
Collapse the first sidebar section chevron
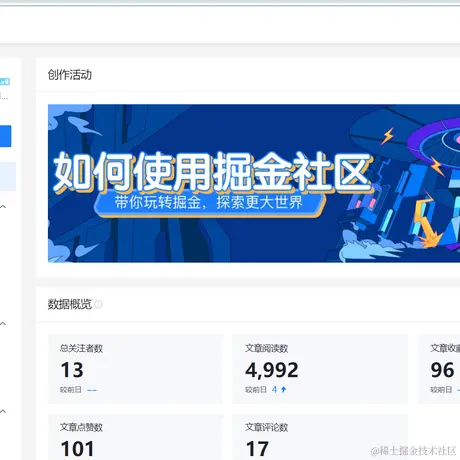(x=3, y=207)
